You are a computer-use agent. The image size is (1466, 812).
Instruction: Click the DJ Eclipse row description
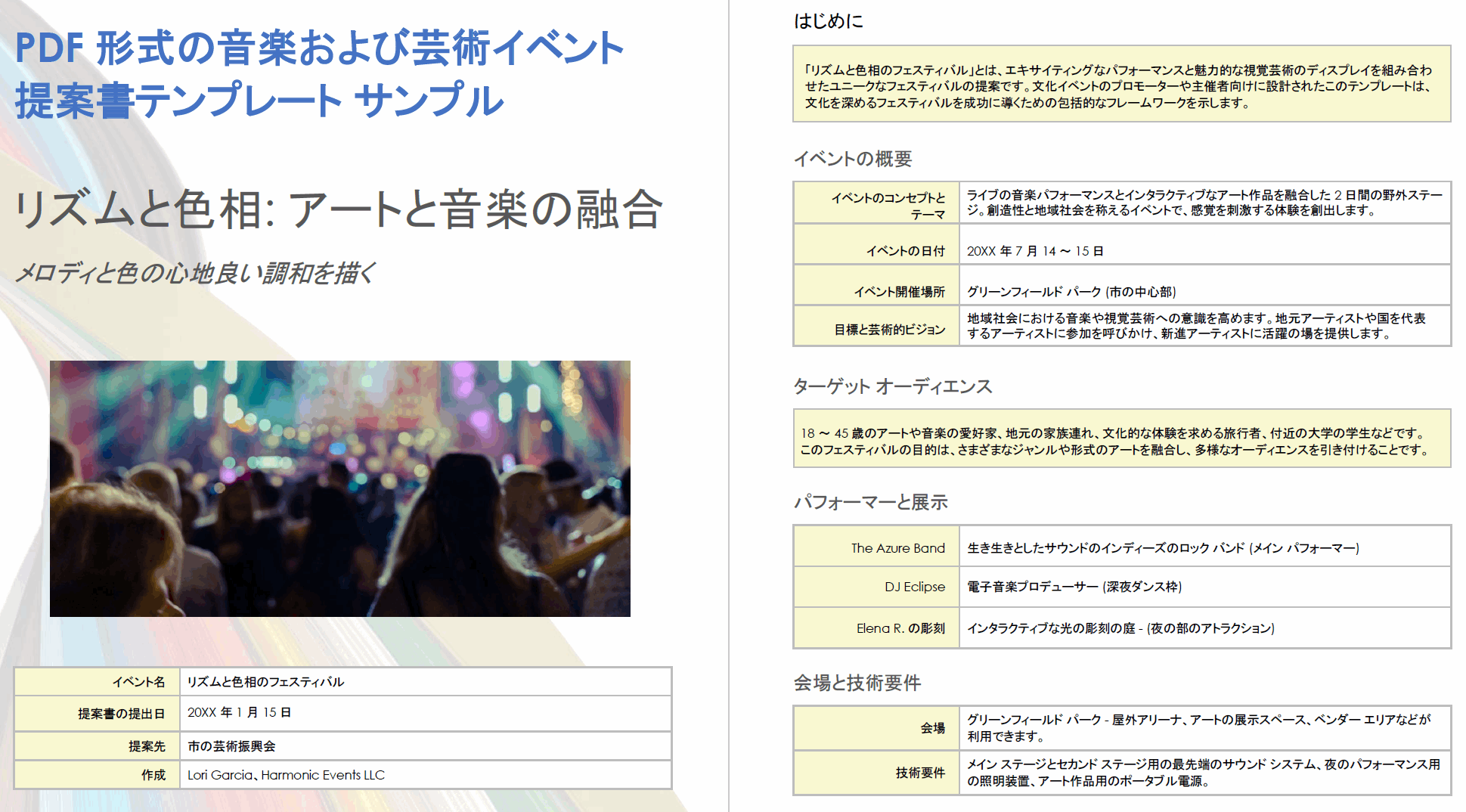pos(1076,587)
